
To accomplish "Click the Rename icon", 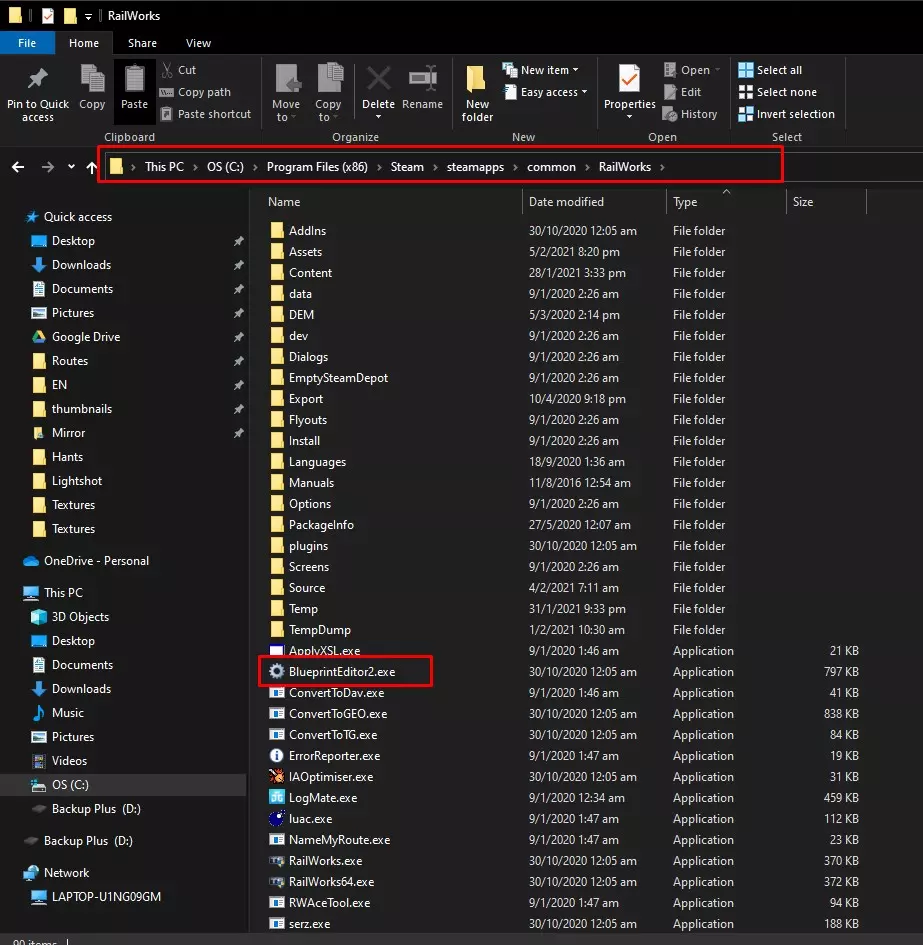I will click(x=423, y=78).
